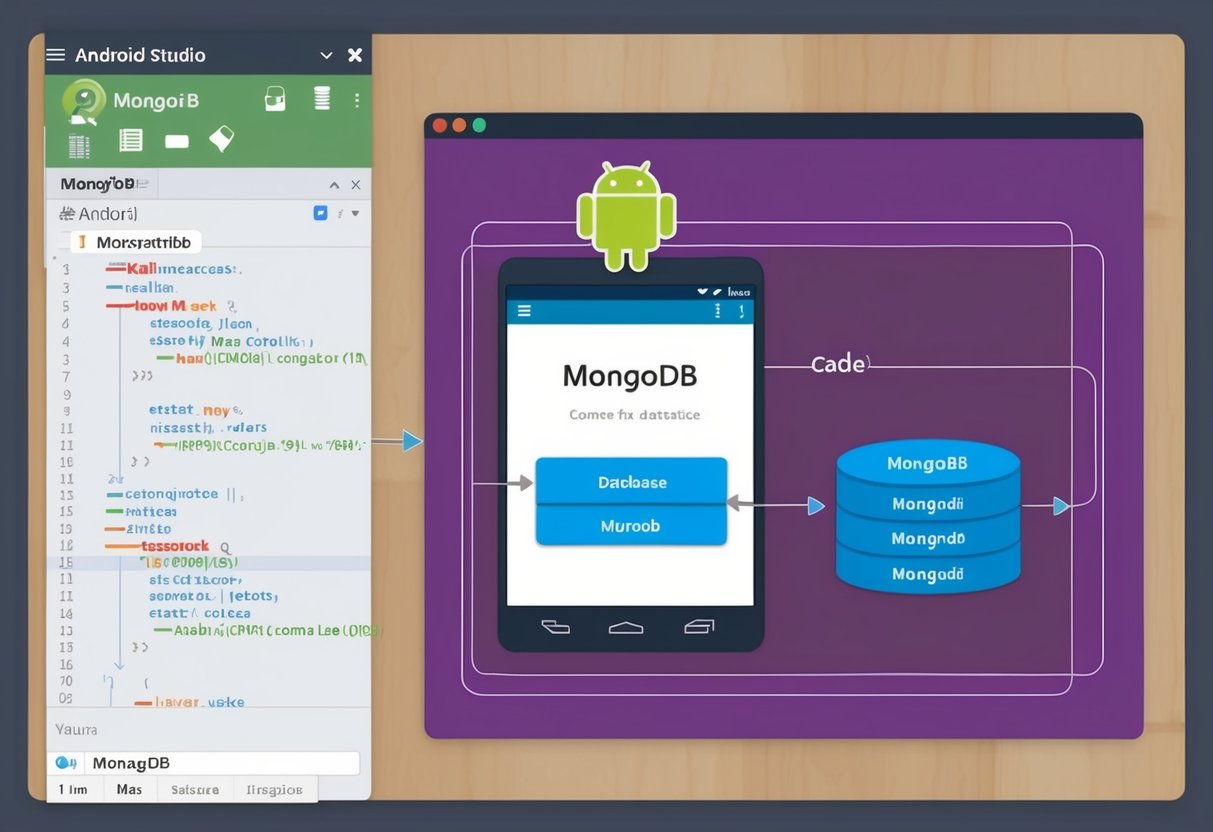Open the dropdown triangle on the Andorl row
Viewport: 1213px width, 832px height.
coord(355,213)
